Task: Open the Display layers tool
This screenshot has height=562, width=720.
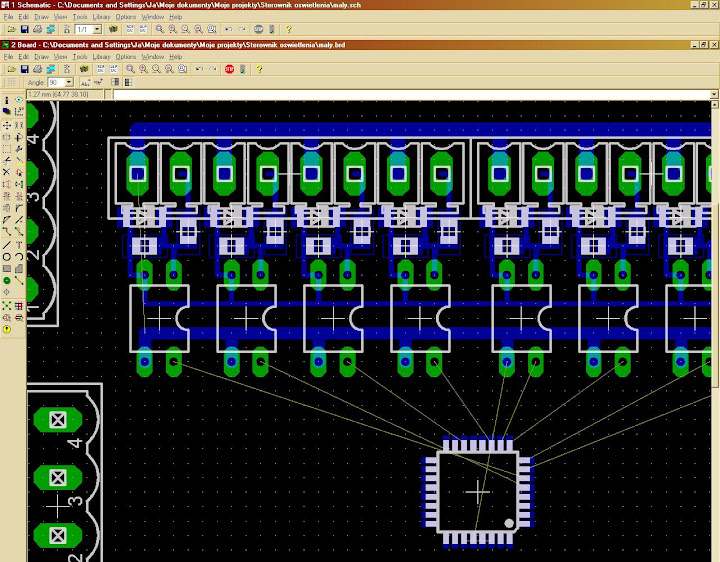Action: click(x=6, y=111)
